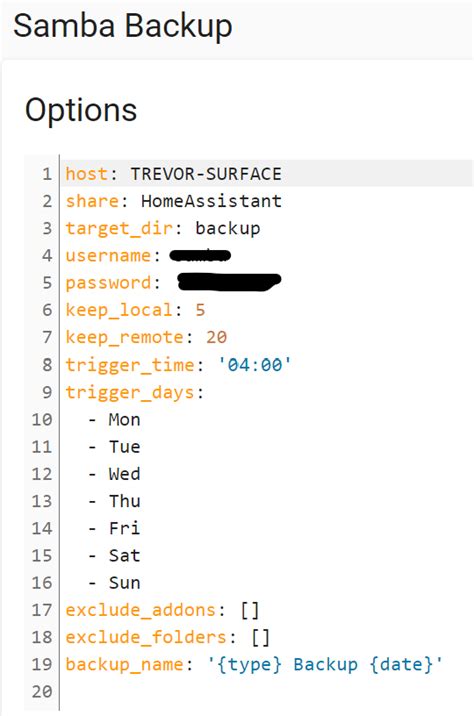
Task: Click line number 20 in gutter
Action: click(42, 692)
